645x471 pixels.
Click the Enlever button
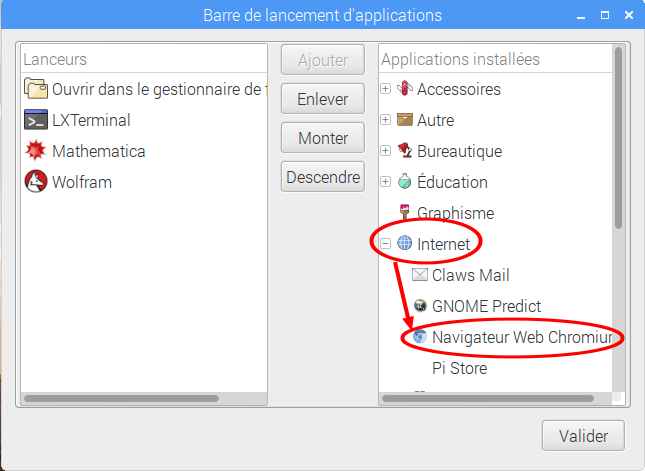click(323, 99)
